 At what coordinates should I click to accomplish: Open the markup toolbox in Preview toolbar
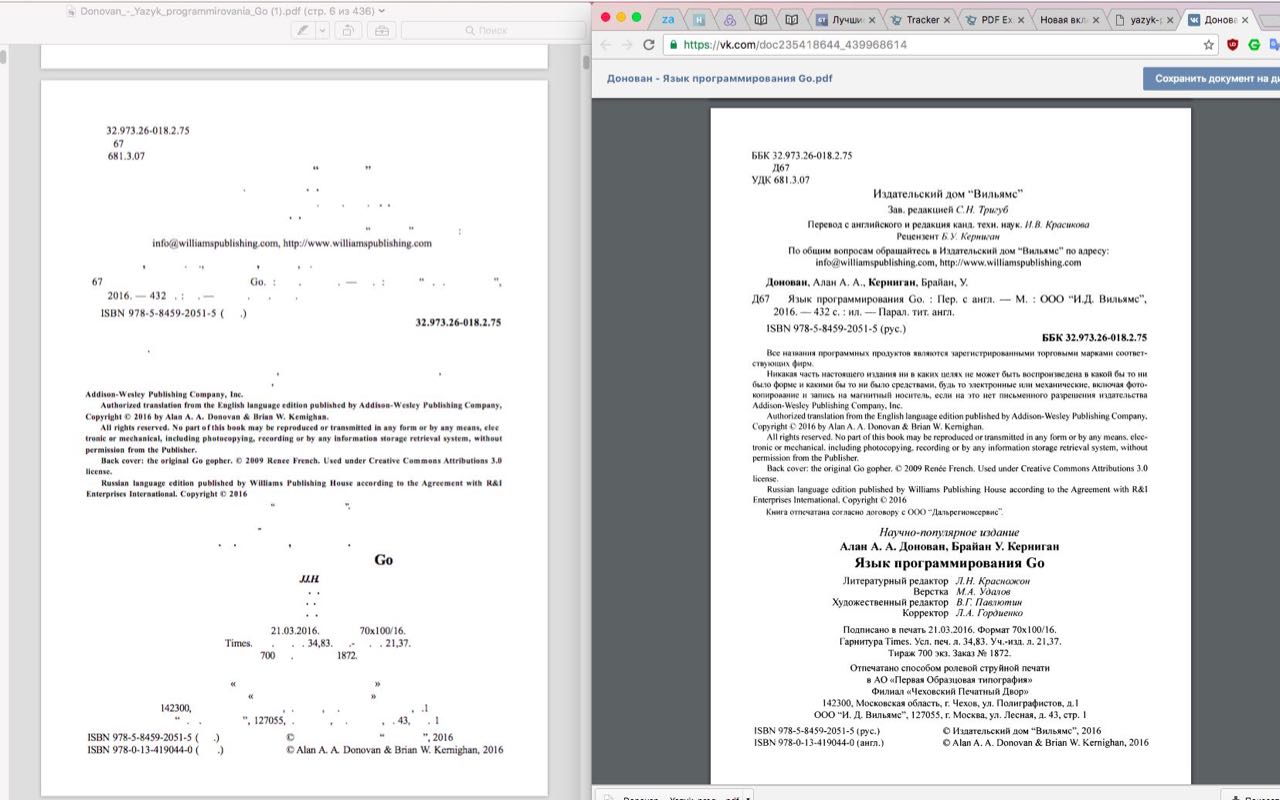[381, 30]
